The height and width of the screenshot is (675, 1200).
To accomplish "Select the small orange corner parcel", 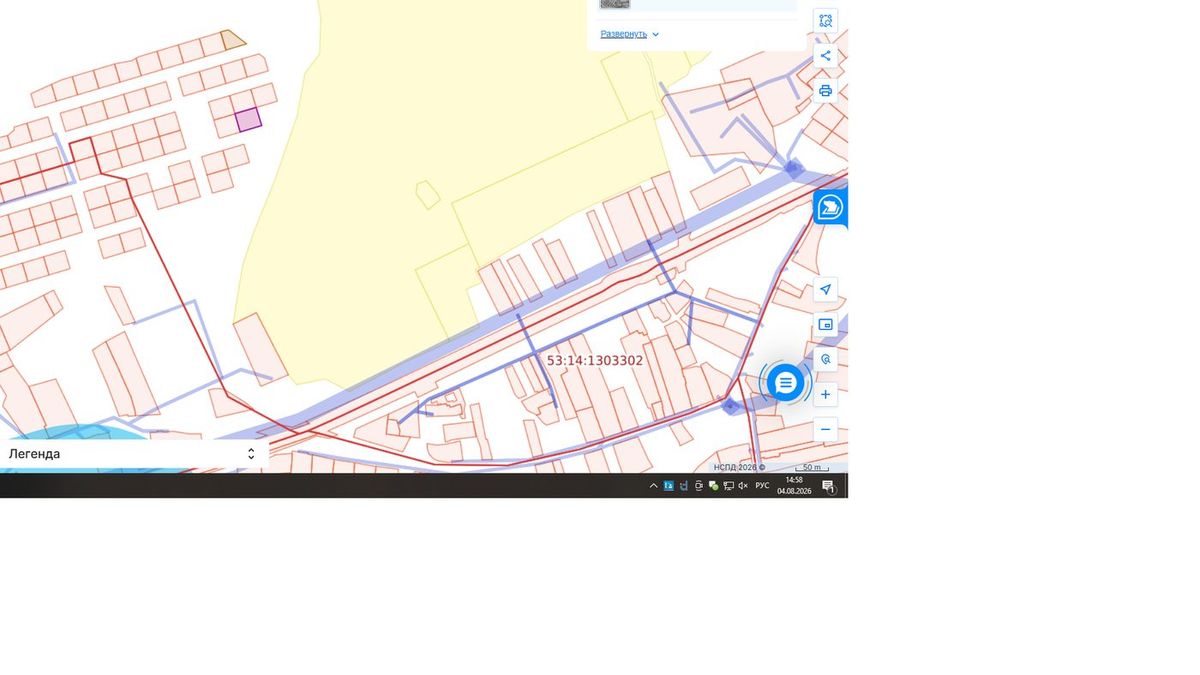I will (x=233, y=40).
